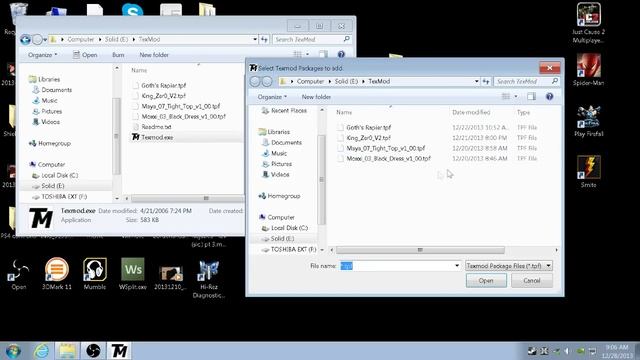
Task: Open the Smite desktop shortcut
Action: coord(588,171)
